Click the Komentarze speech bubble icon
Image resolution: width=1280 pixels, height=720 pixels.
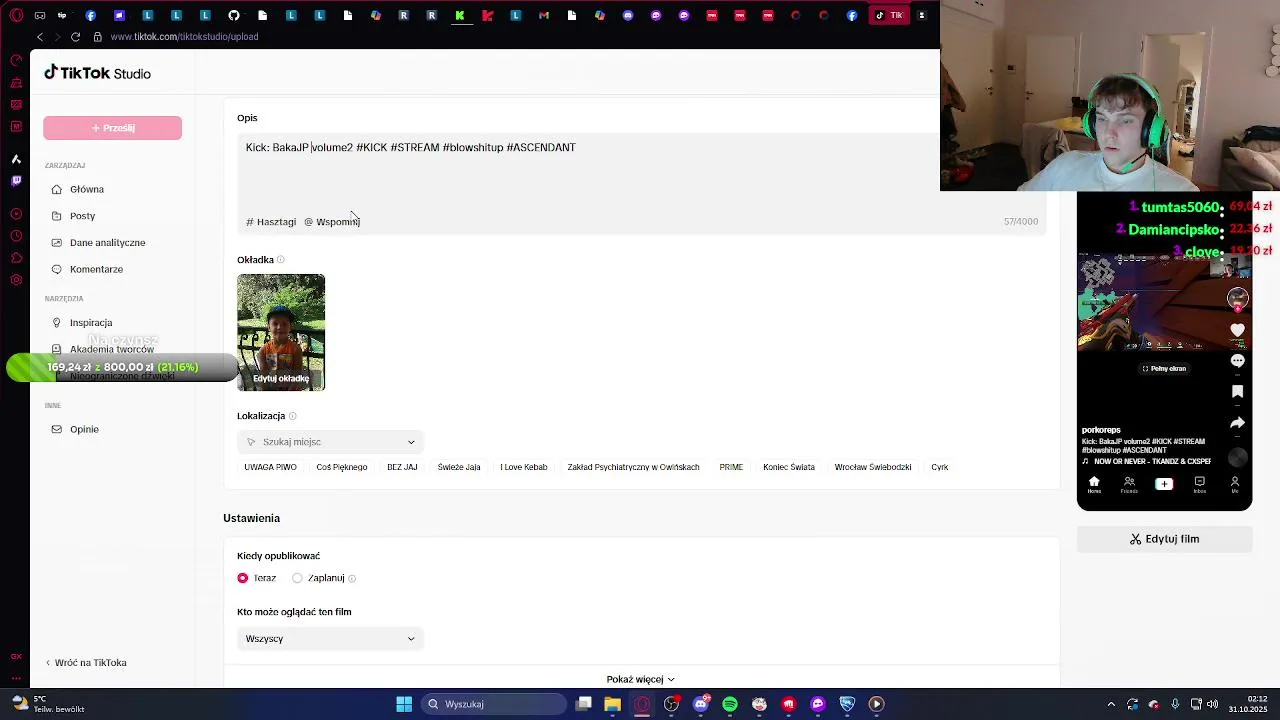pyautogui.click(x=57, y=269)
